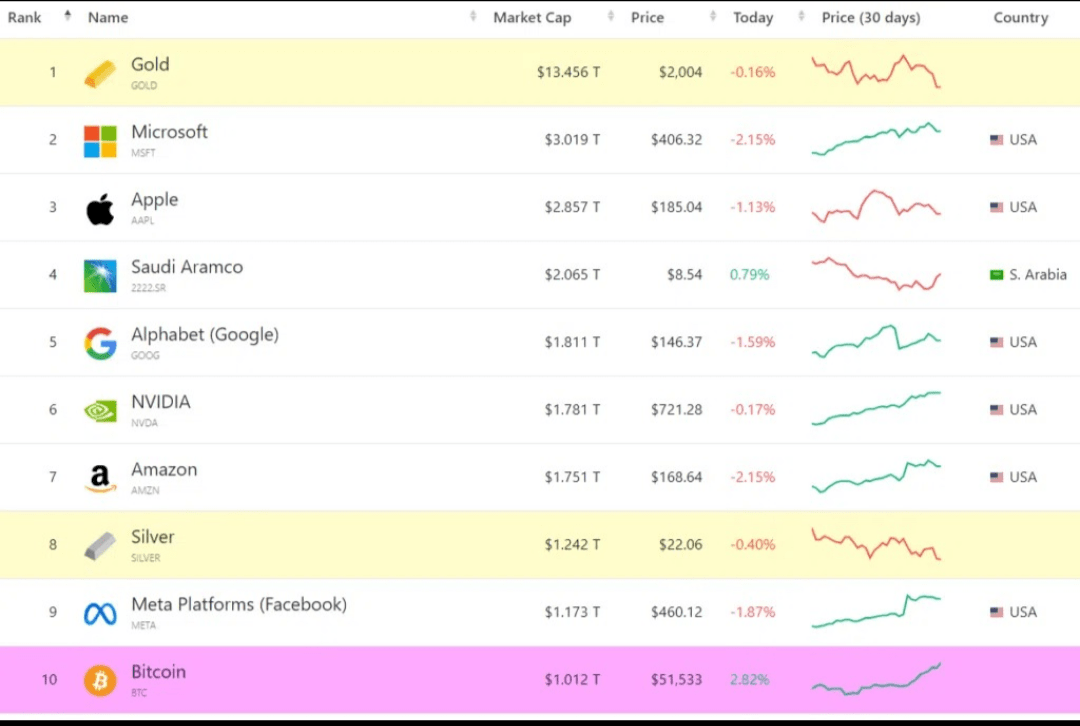Click the Amazon logo icon
The image size is (1080, 726).
(100, 479)
